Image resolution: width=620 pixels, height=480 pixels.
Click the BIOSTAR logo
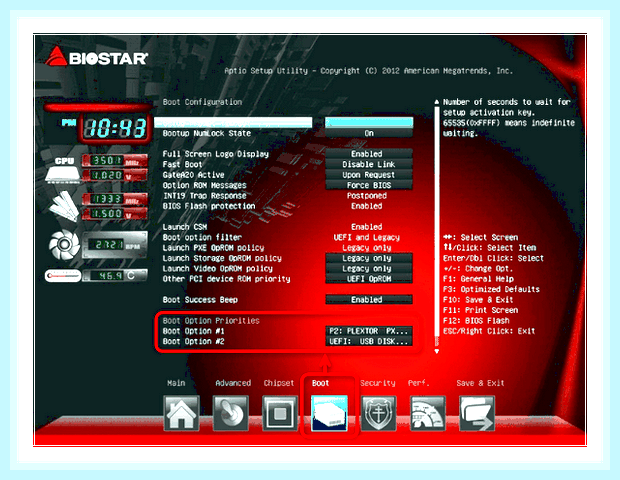(96, 57)
